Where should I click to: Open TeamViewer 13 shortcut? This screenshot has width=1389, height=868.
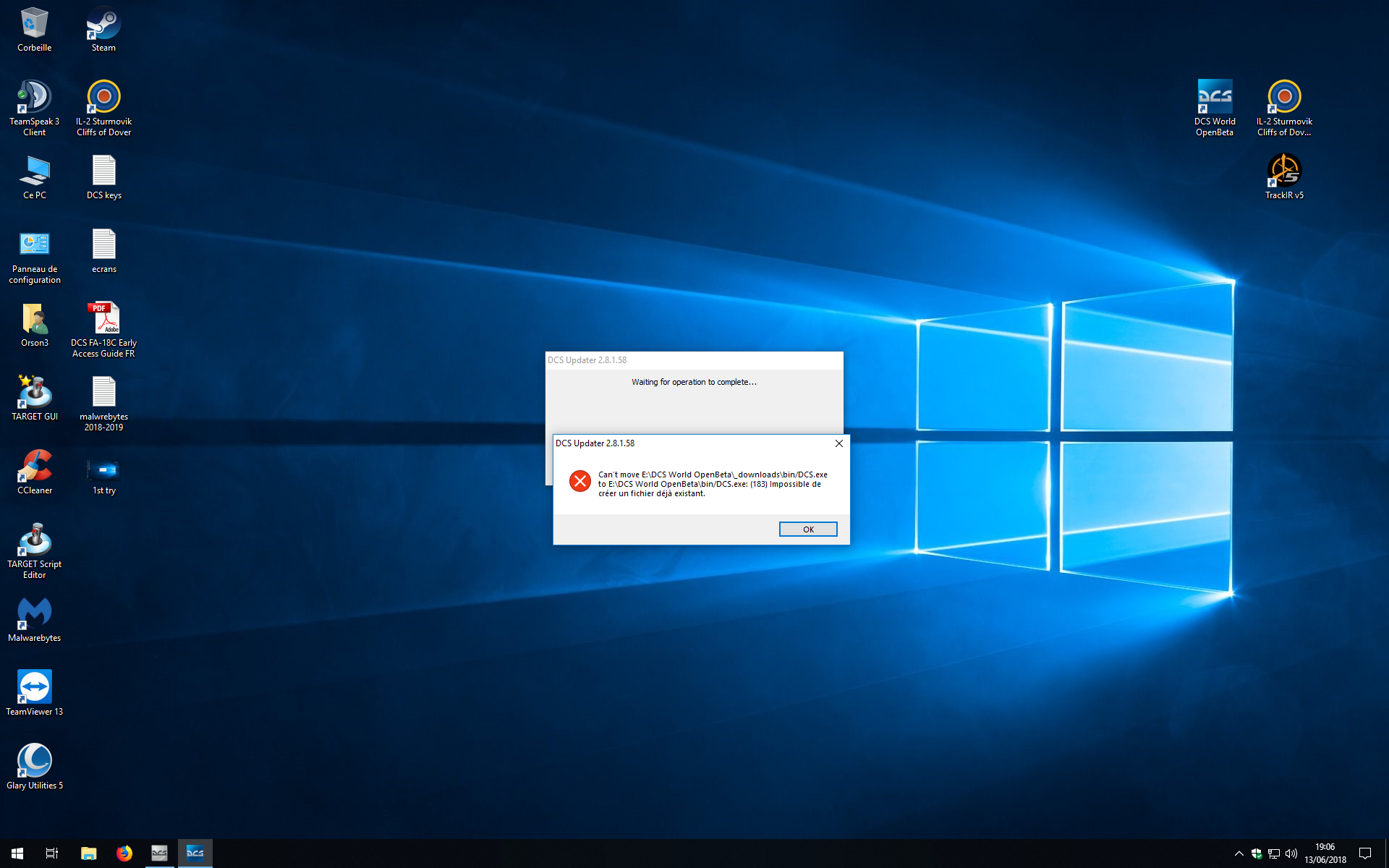point(34,694)
